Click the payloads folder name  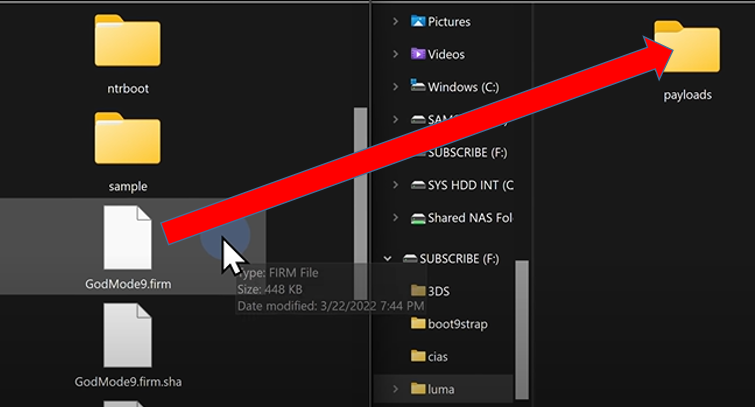click(x=688, y=95)
